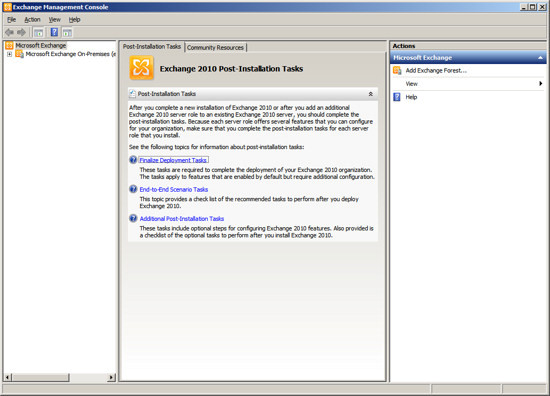This screenshot has width=550, height=396.
Task: Minimize the Exchange Management Console window
Action: pyautogui.click(x=523, y=7)
